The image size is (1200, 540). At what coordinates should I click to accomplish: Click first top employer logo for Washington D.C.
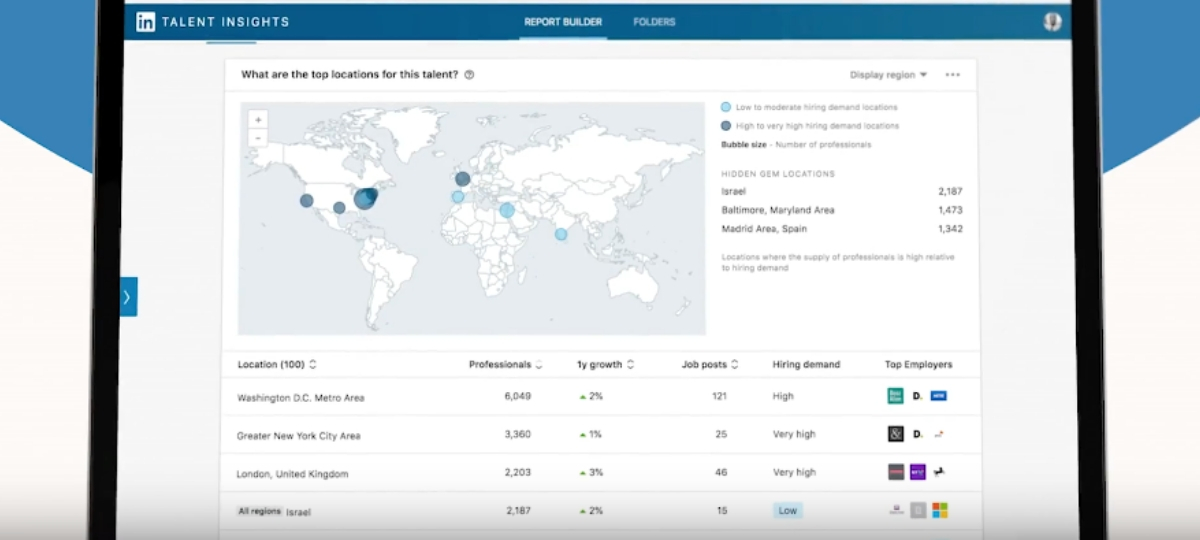pos(895,396)
